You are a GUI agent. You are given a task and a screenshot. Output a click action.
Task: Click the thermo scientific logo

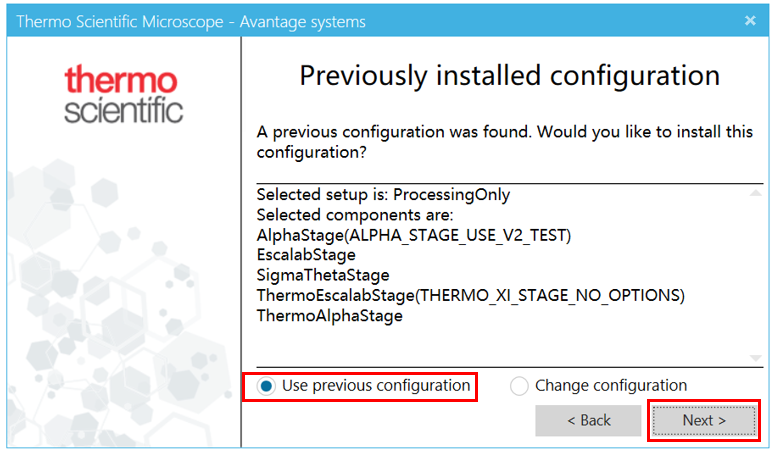point(123,94)
